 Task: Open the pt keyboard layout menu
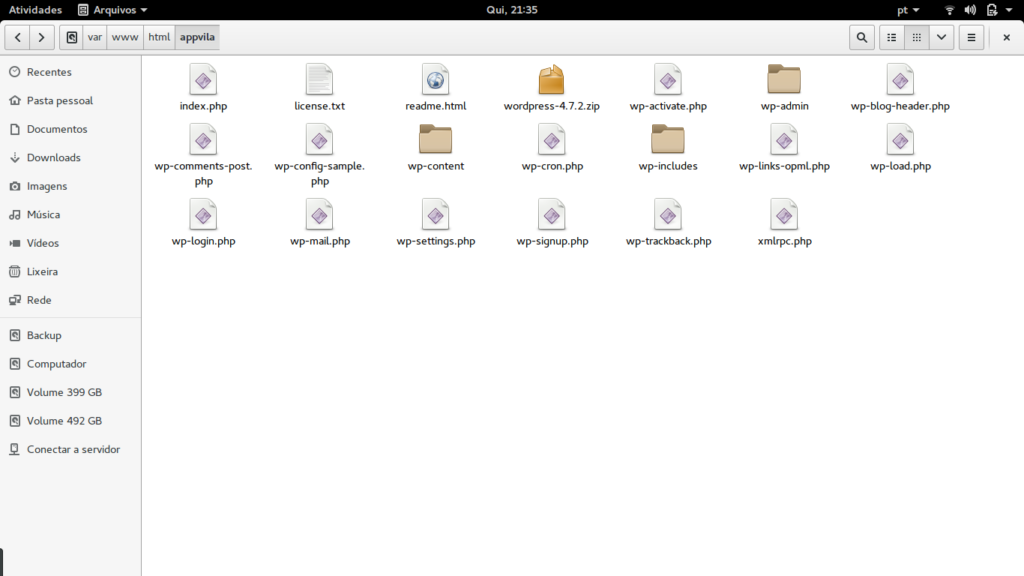(x=907, y=9)
